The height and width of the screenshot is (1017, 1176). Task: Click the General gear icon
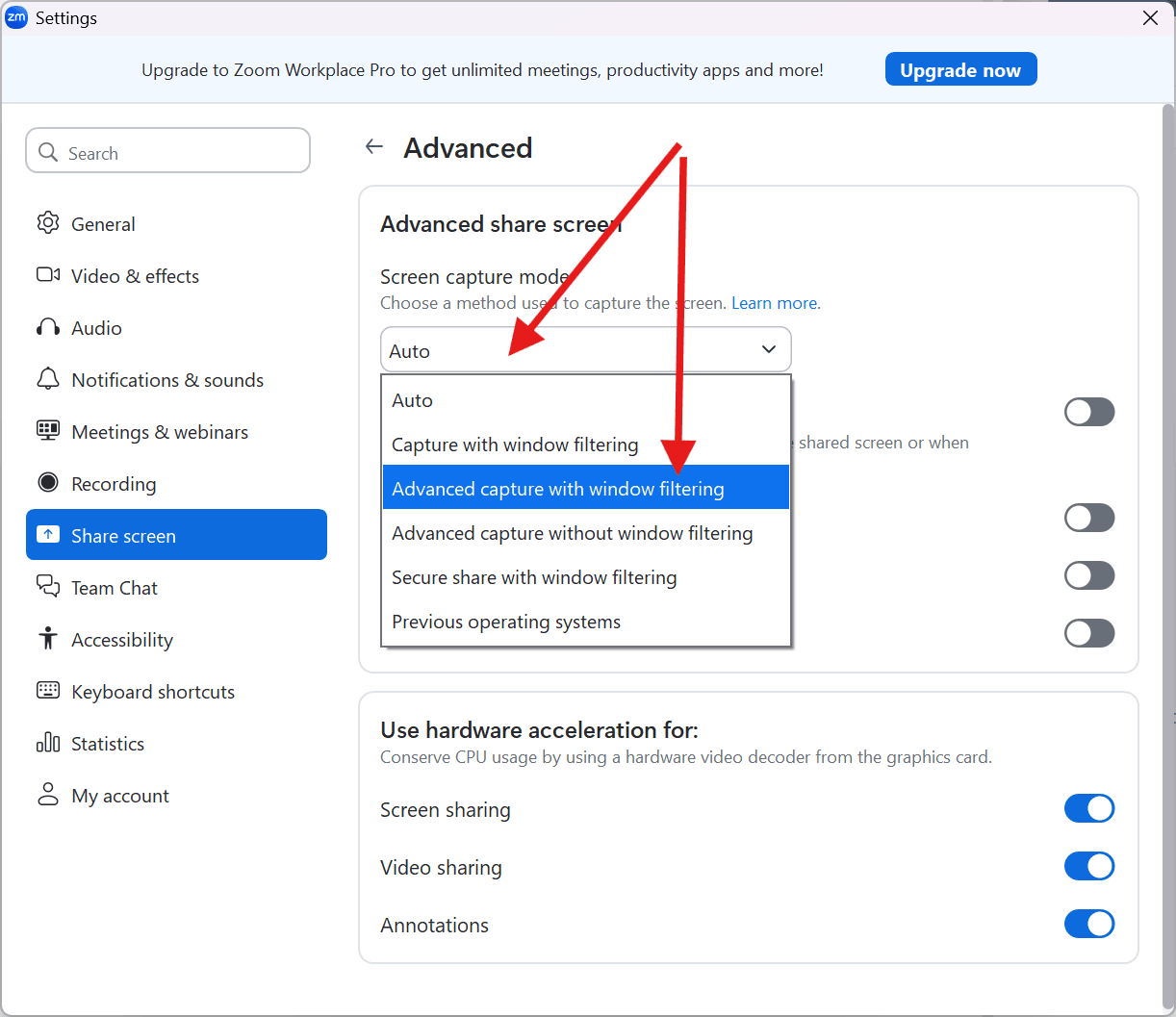(48, 223)
